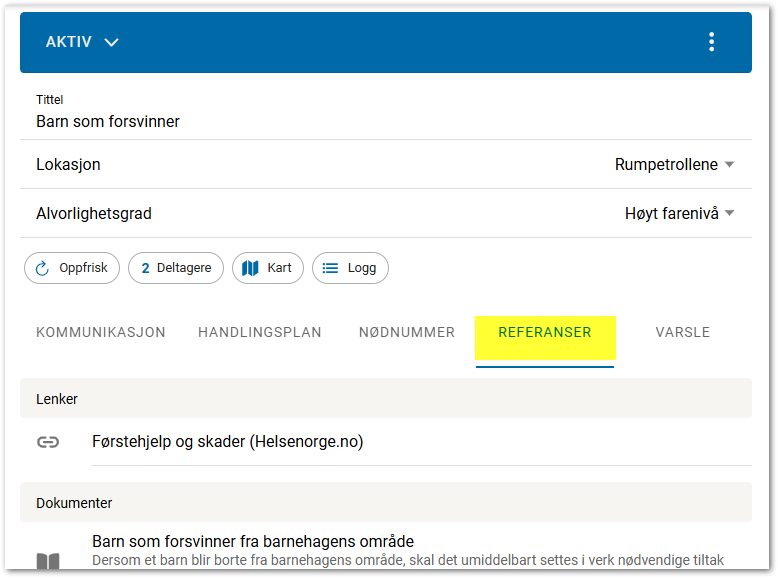Open the Nødnummer tab
Viewport: 778px width, 578px height.
click(x=407, y=333)
